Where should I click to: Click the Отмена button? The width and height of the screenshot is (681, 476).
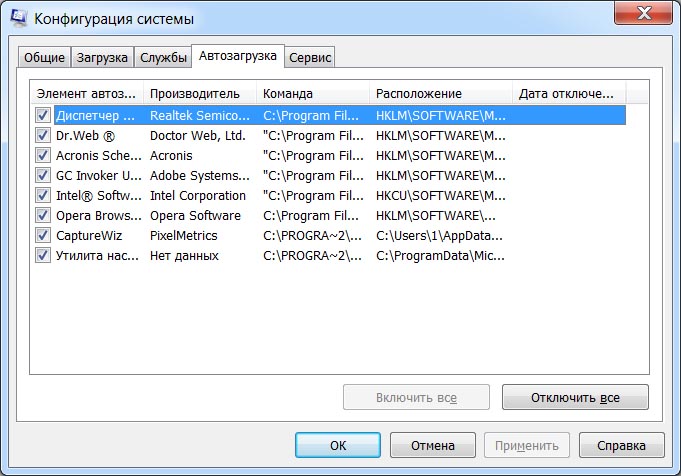(432, 445)
